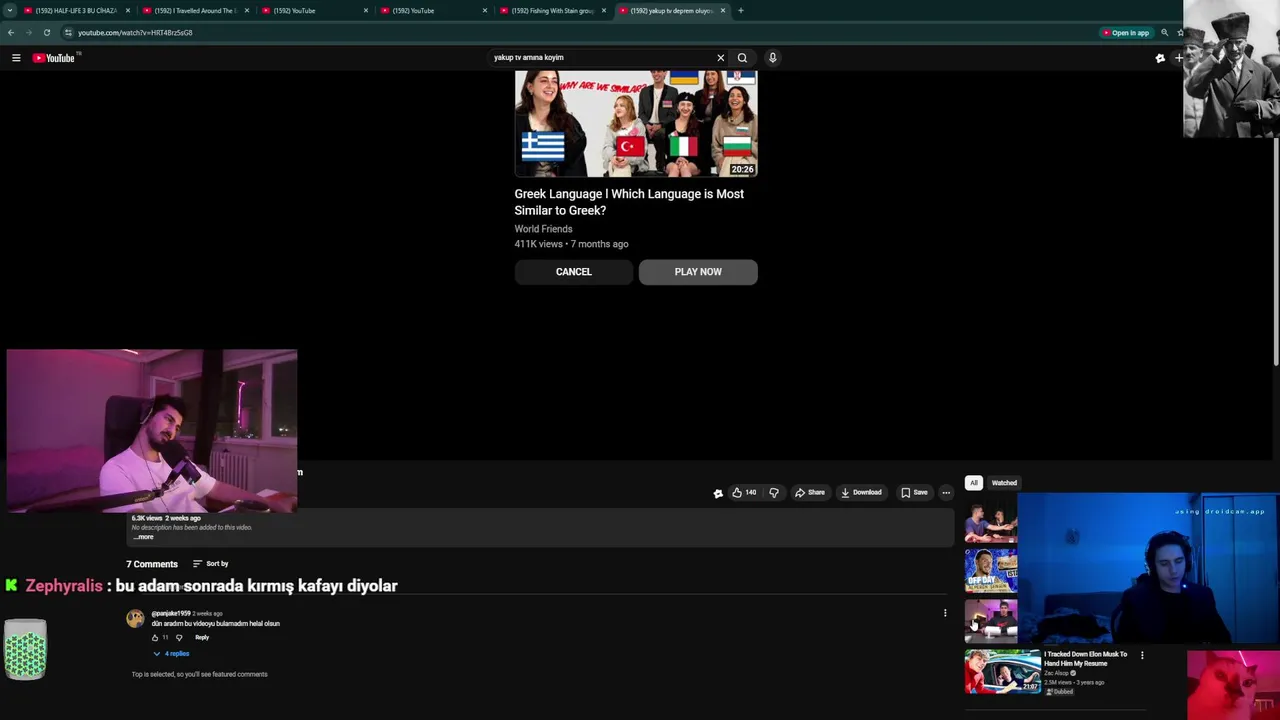This screenshot has width=1280, height=720.
Task: Dislike the video with the thumbs-down
Action: 773,492
